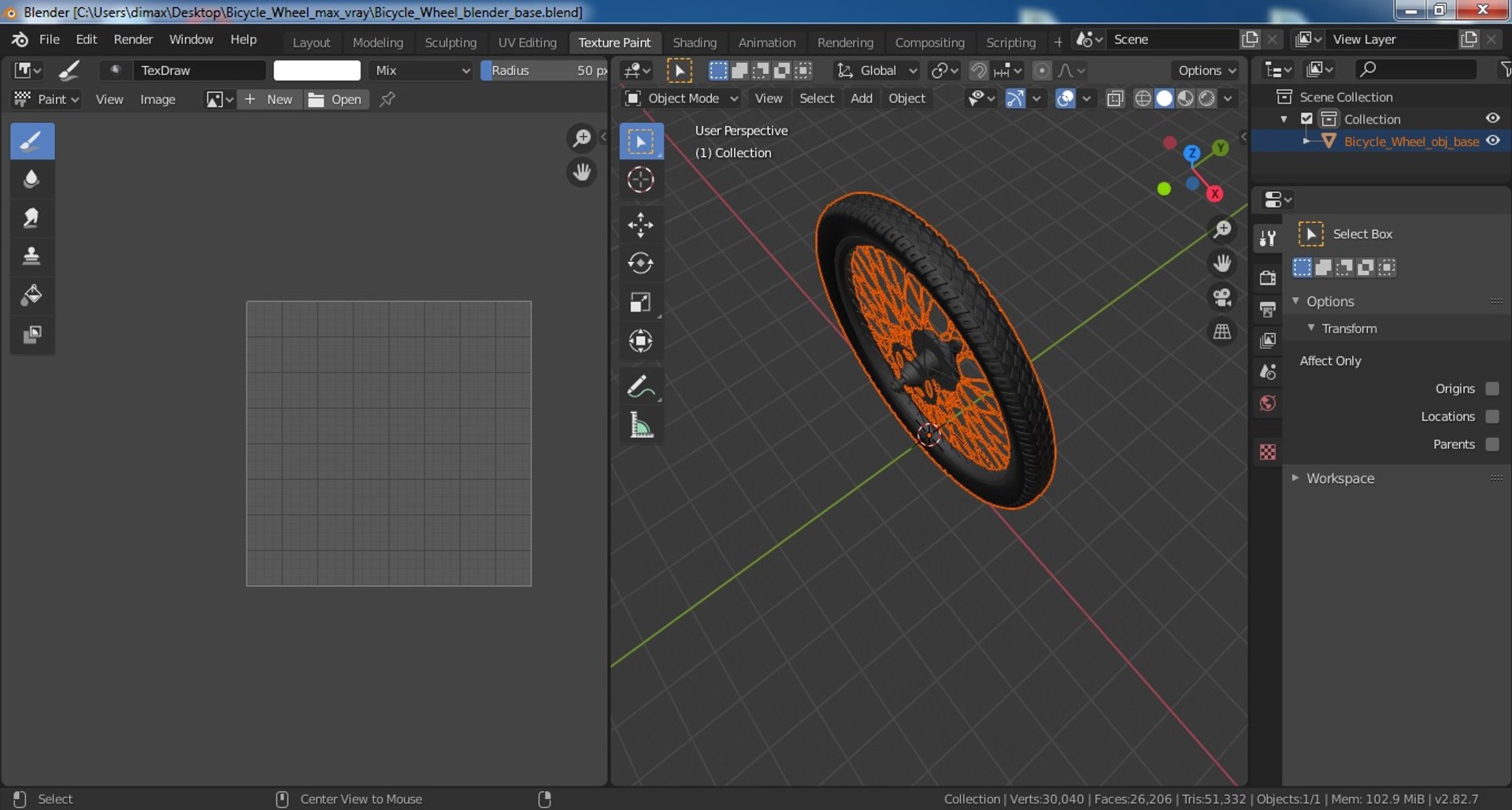The height and width of the screenshot is (810, 1512).
Task: Switch to the Shading workspace tab
Action: (695, 43)
